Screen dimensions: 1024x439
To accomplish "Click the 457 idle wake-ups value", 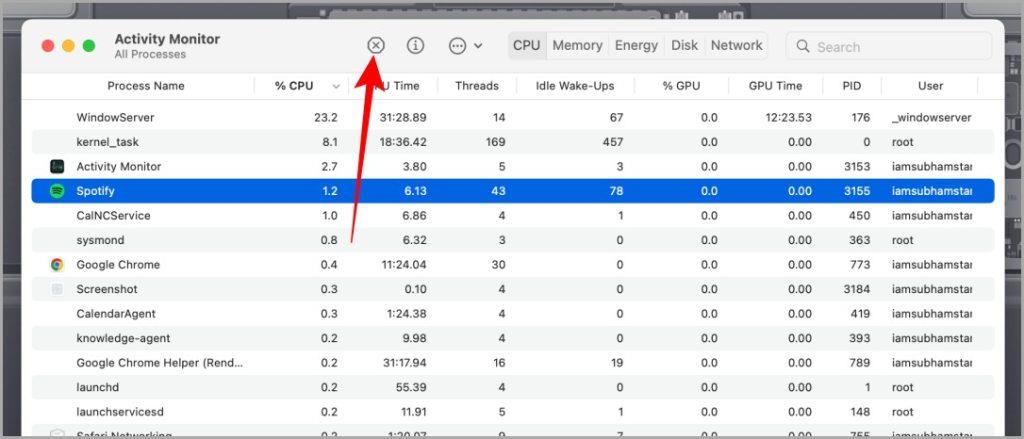I will pos(613,142).
